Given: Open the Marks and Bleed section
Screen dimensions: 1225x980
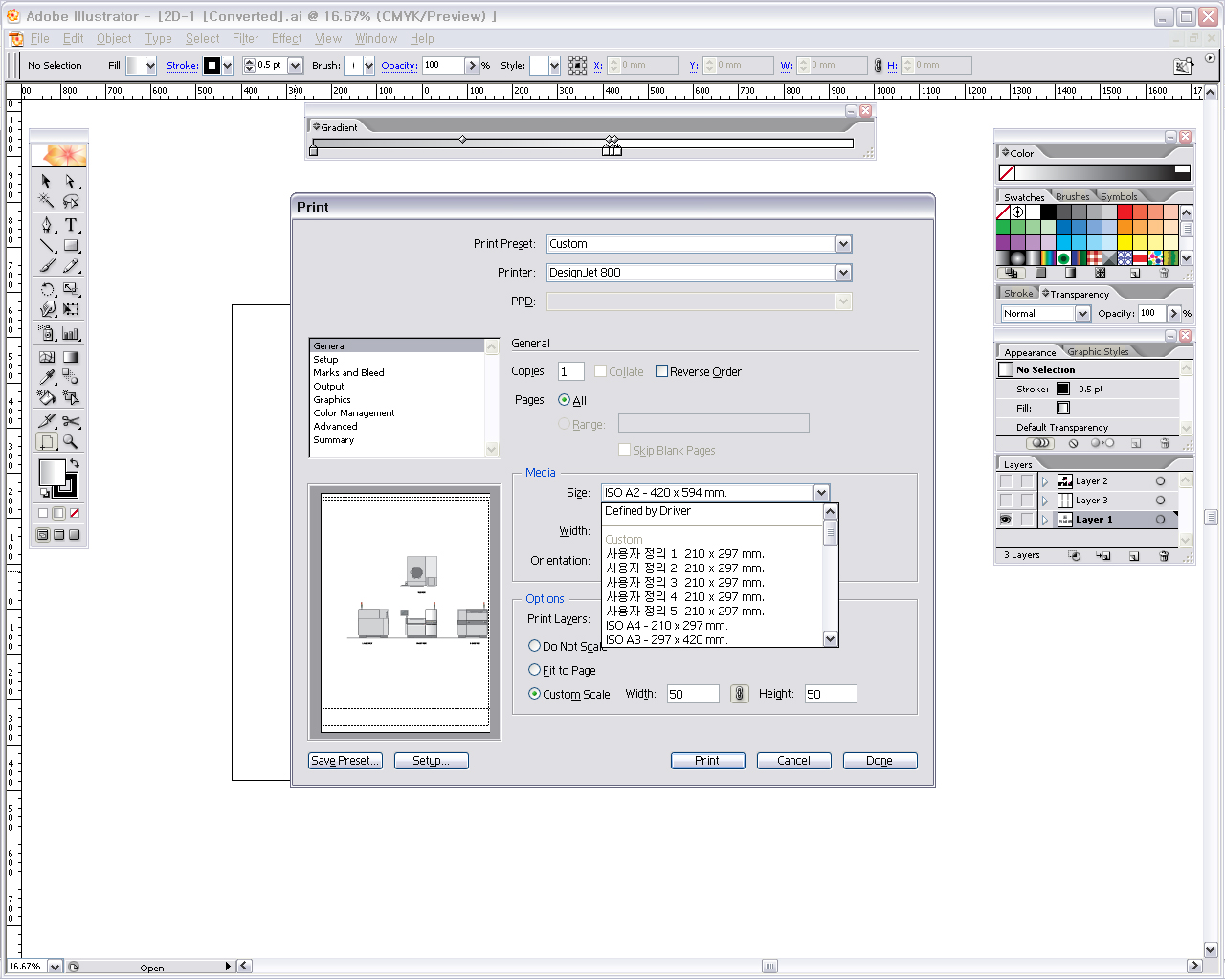Looking at the screenshot, I should pyautogui.click(x=348, y=373).
